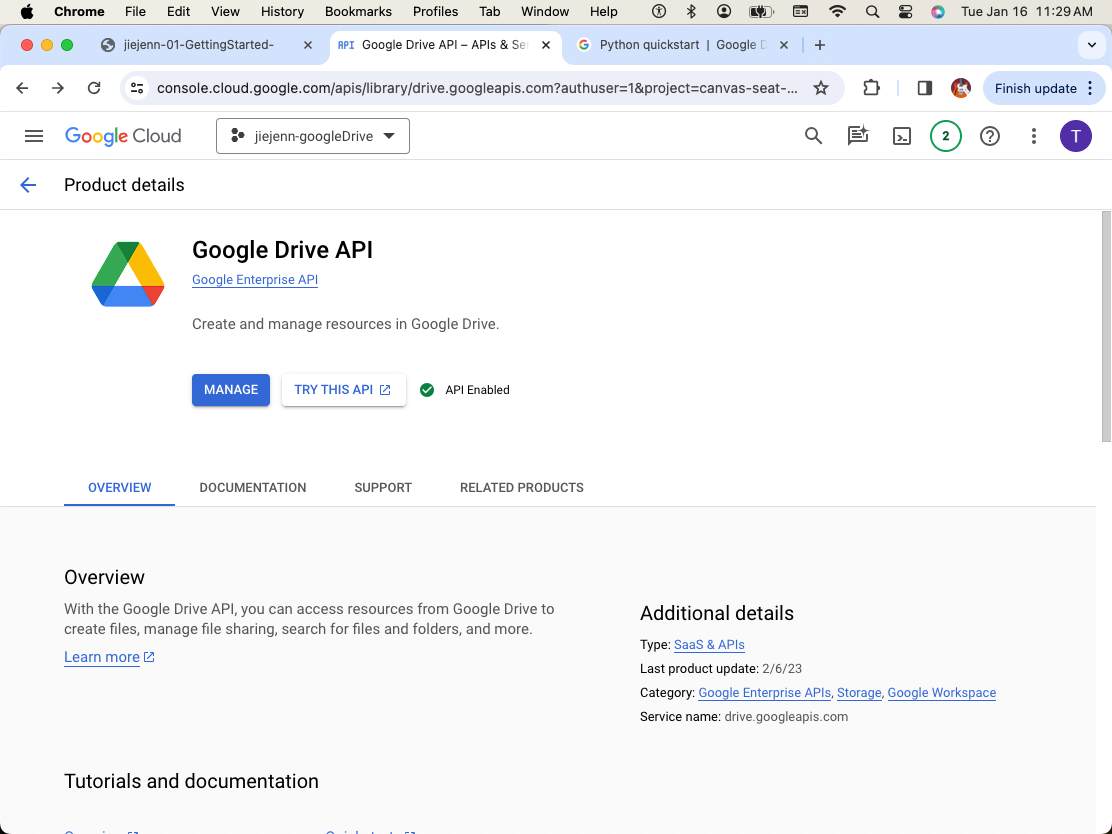Open macOS Spotlight search icon
The image size is (1112, 834).
[872, 11]
